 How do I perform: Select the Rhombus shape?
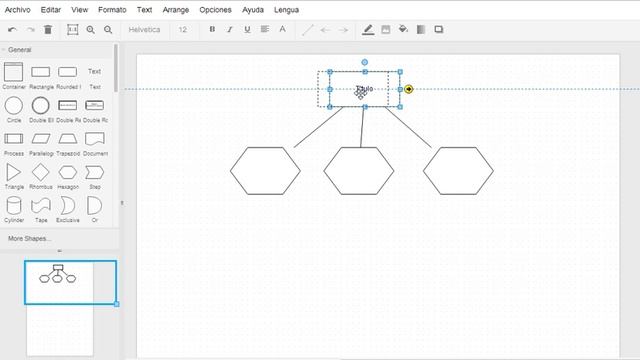(x=41, y=172)
